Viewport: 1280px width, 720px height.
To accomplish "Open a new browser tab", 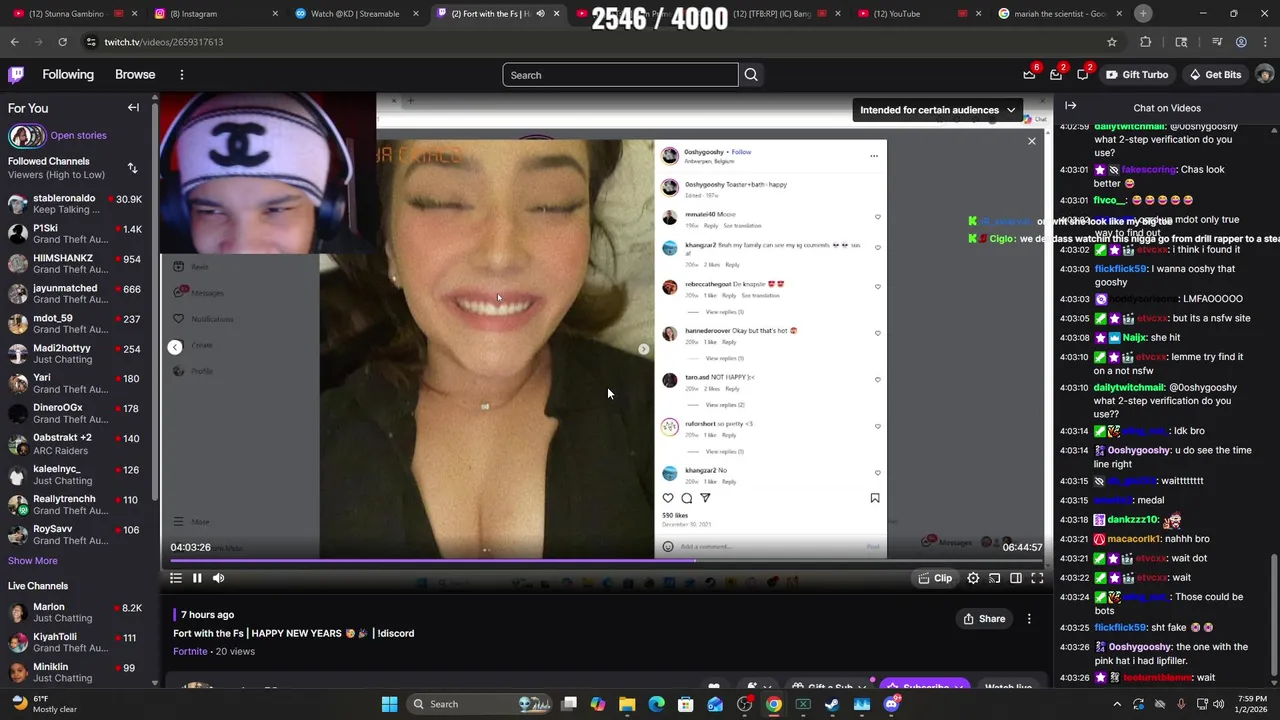I will coord(1143,13).
